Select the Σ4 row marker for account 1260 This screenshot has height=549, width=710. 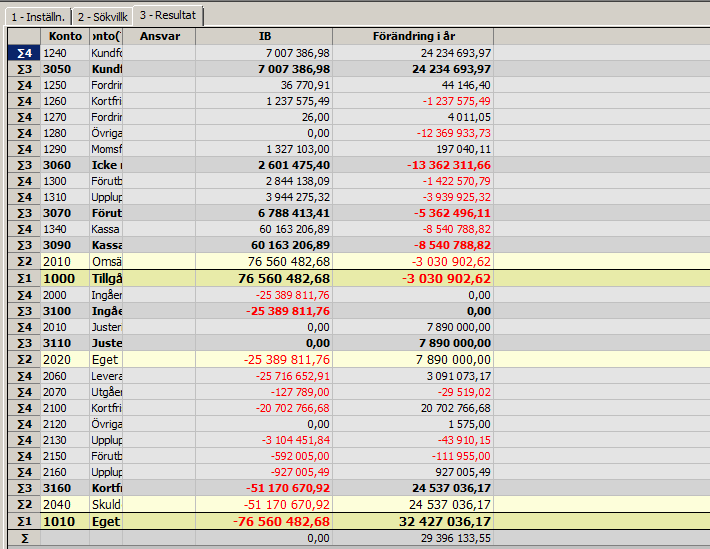coord(24,101)
